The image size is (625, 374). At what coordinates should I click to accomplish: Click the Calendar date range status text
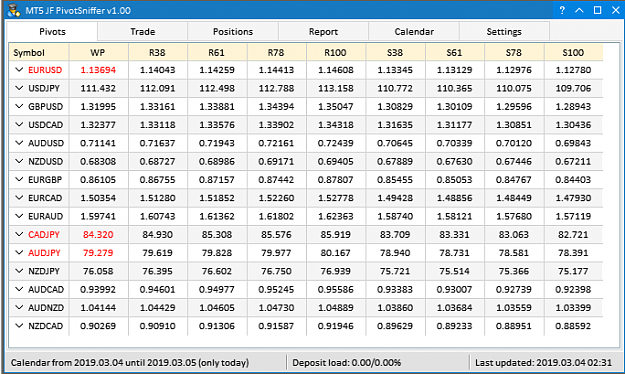tap(130, 362)
